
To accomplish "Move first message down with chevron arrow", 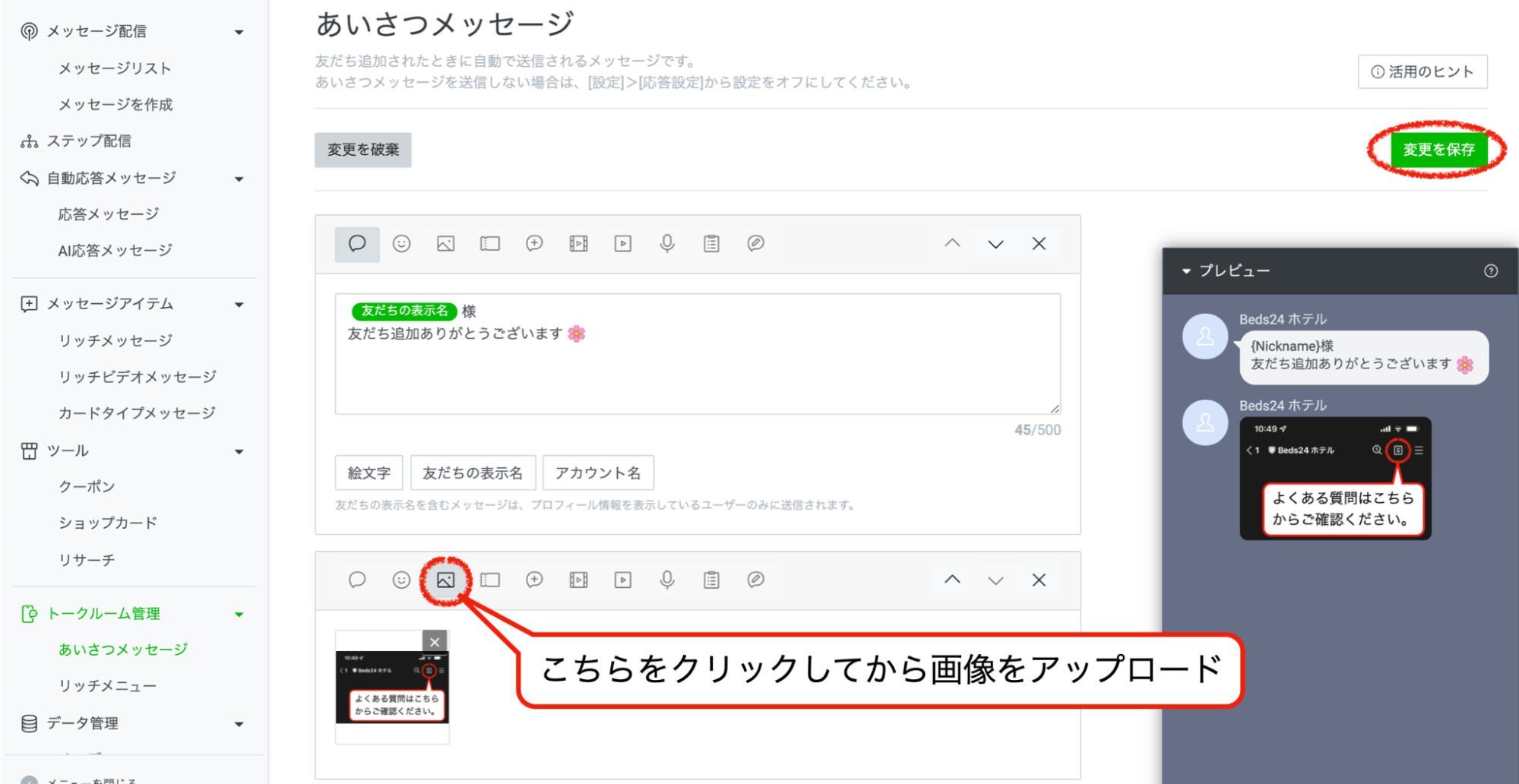I will tap(995, 244).
